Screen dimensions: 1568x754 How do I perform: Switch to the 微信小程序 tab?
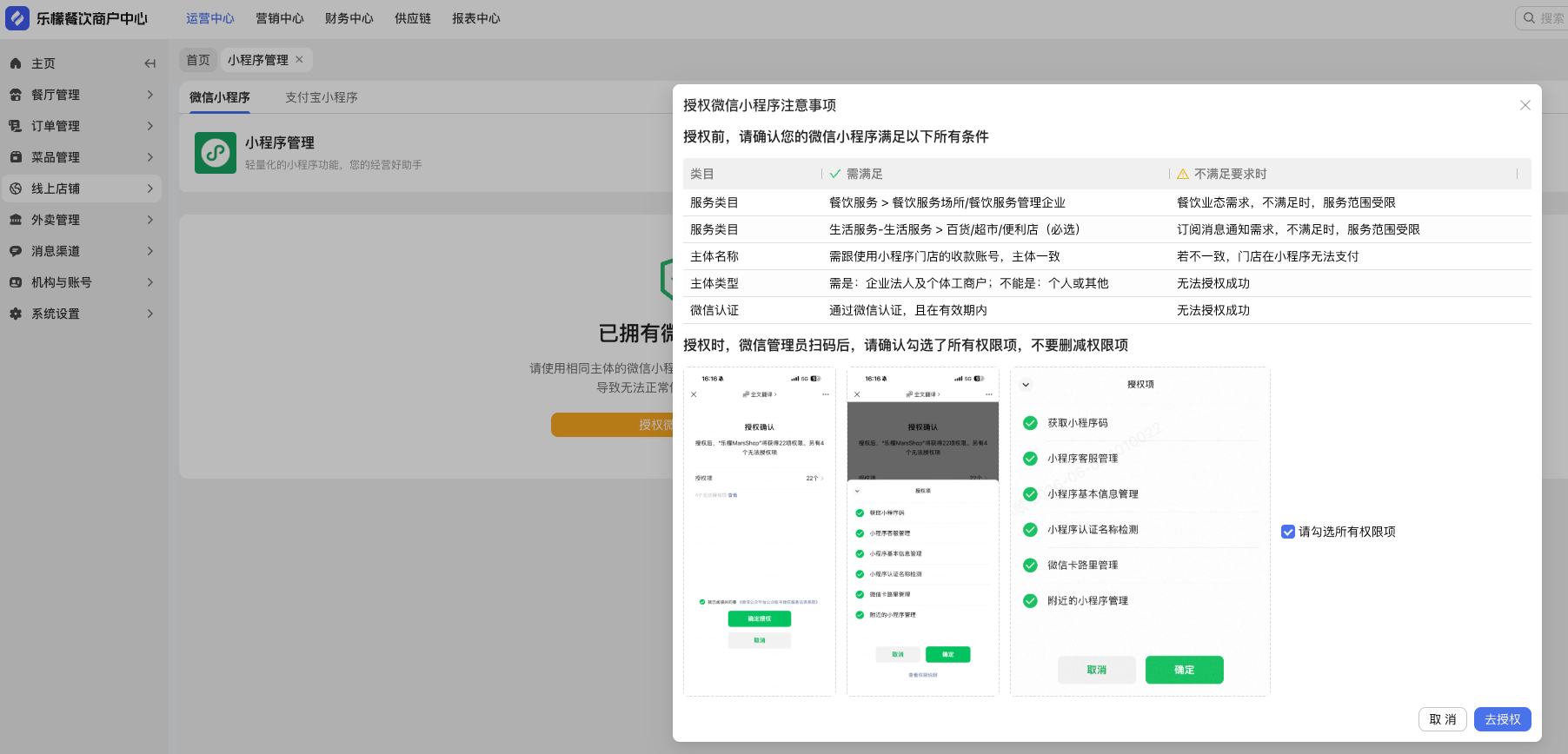tap(220, 97)
